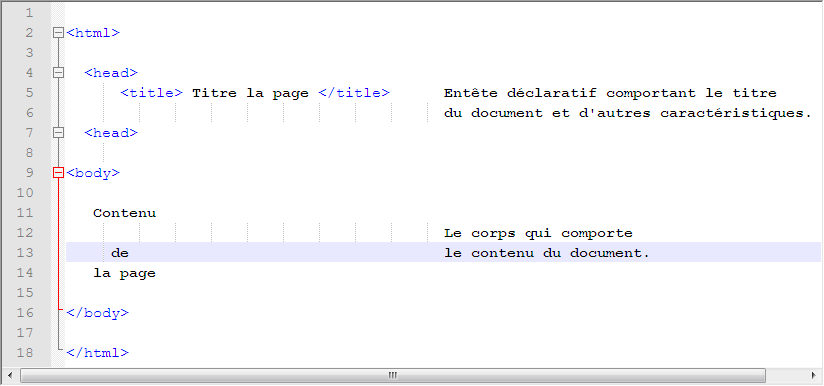The width and height of the screenshot is (824, 386).
Task: Click the opening <html> tag
Action: pyautogui.click(x=93, y=33)
